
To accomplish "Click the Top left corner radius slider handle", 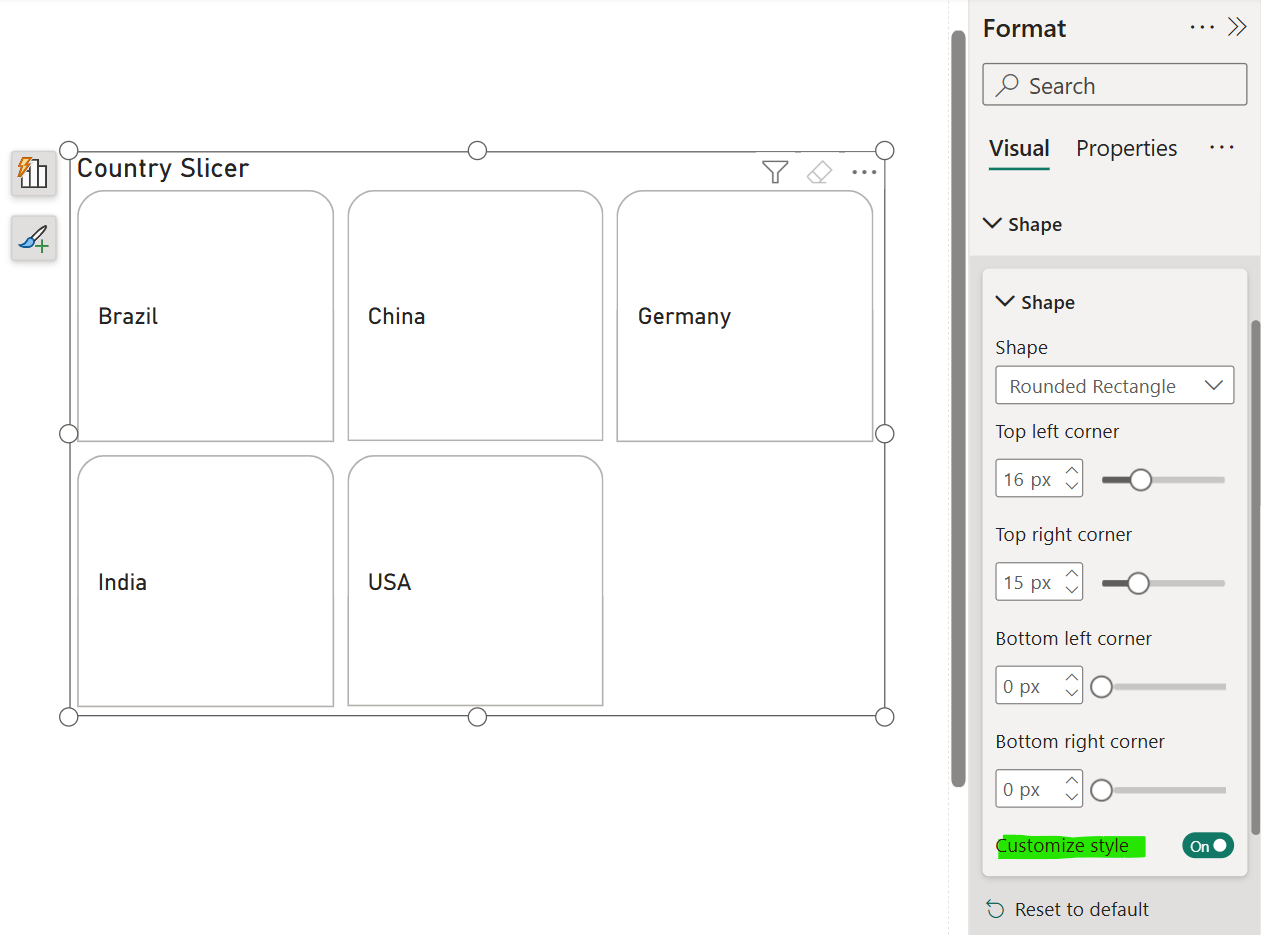I will (1141, 479).
